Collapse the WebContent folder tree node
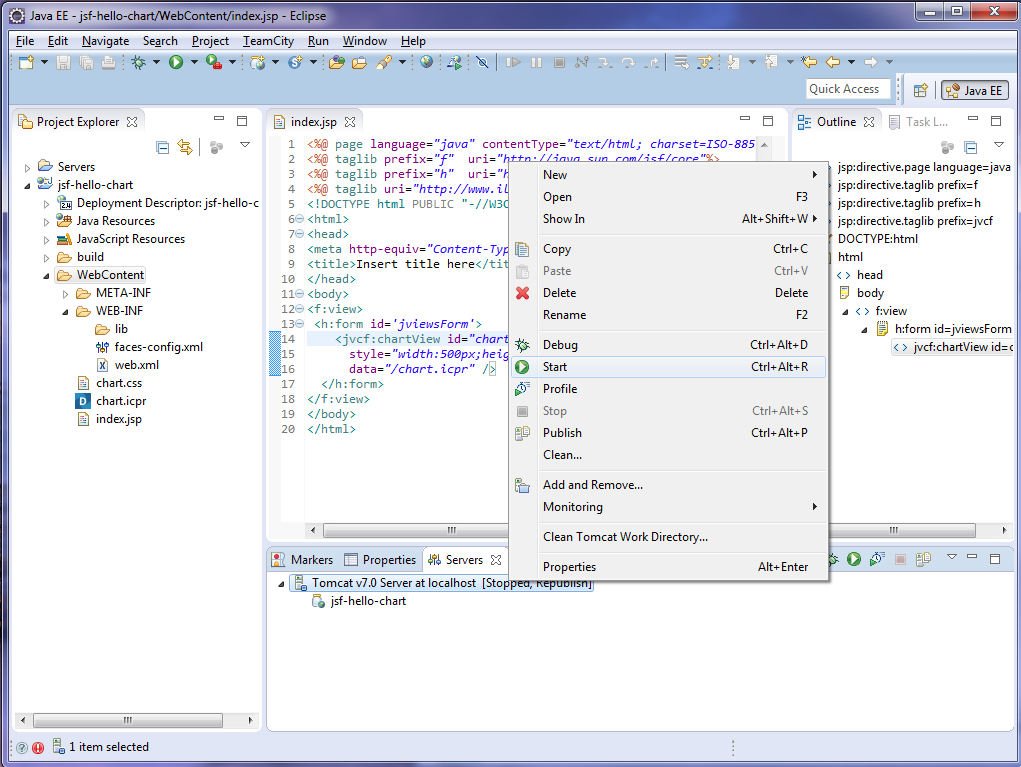The width and height of the screenshot is (1021, 767). coord(46,275)
